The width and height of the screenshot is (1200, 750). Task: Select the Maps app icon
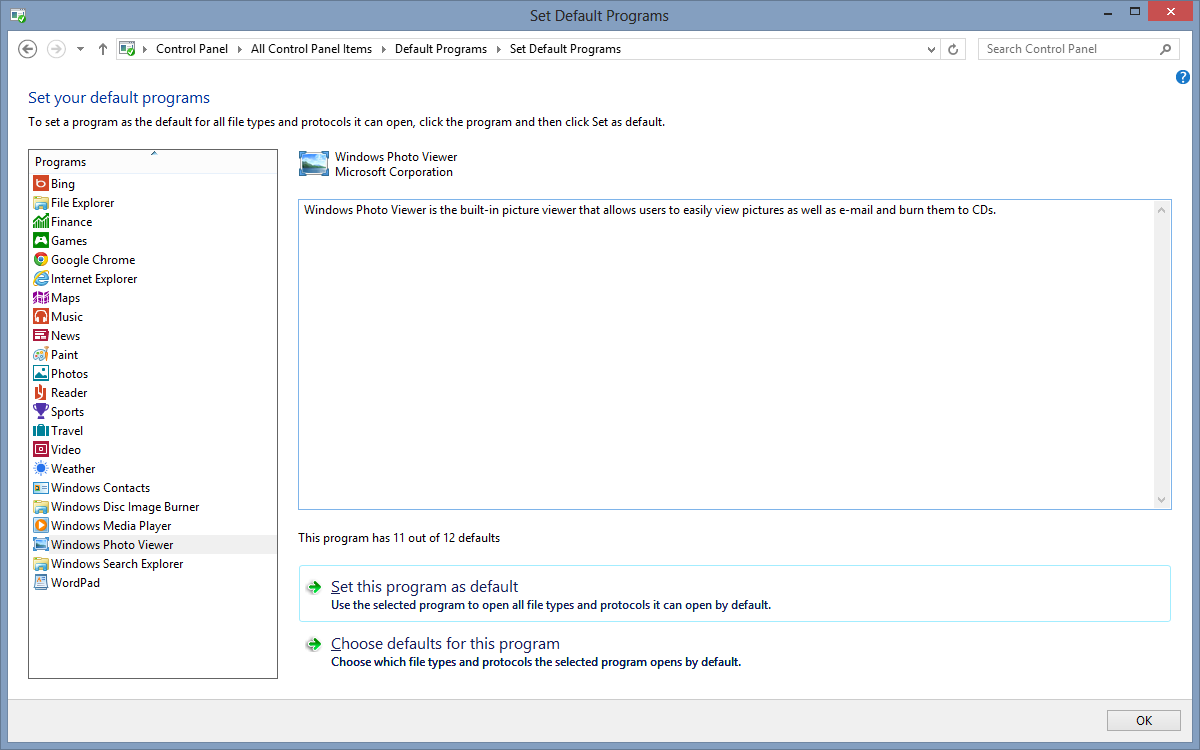click(41, 298)
